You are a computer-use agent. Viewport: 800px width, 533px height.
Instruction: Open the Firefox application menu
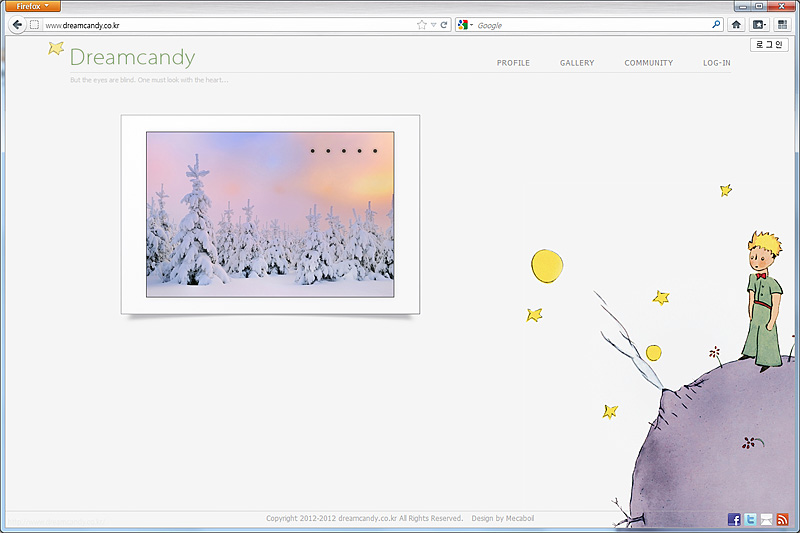click(33, 6)
